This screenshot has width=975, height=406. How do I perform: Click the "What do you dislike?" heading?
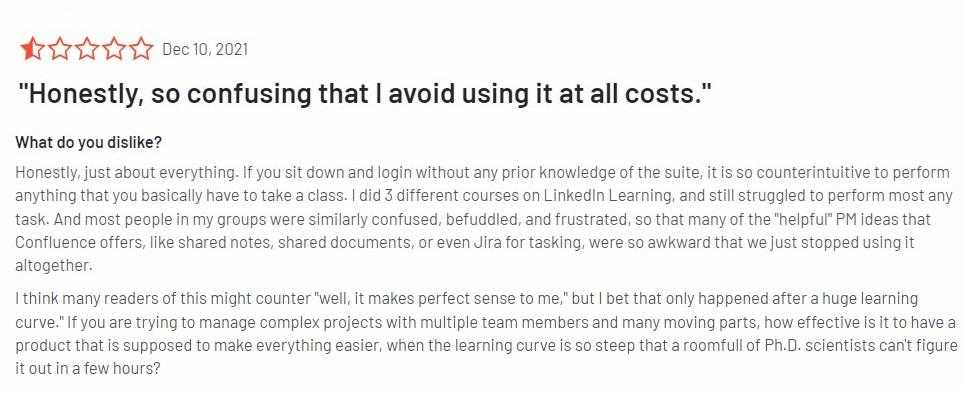88,141
